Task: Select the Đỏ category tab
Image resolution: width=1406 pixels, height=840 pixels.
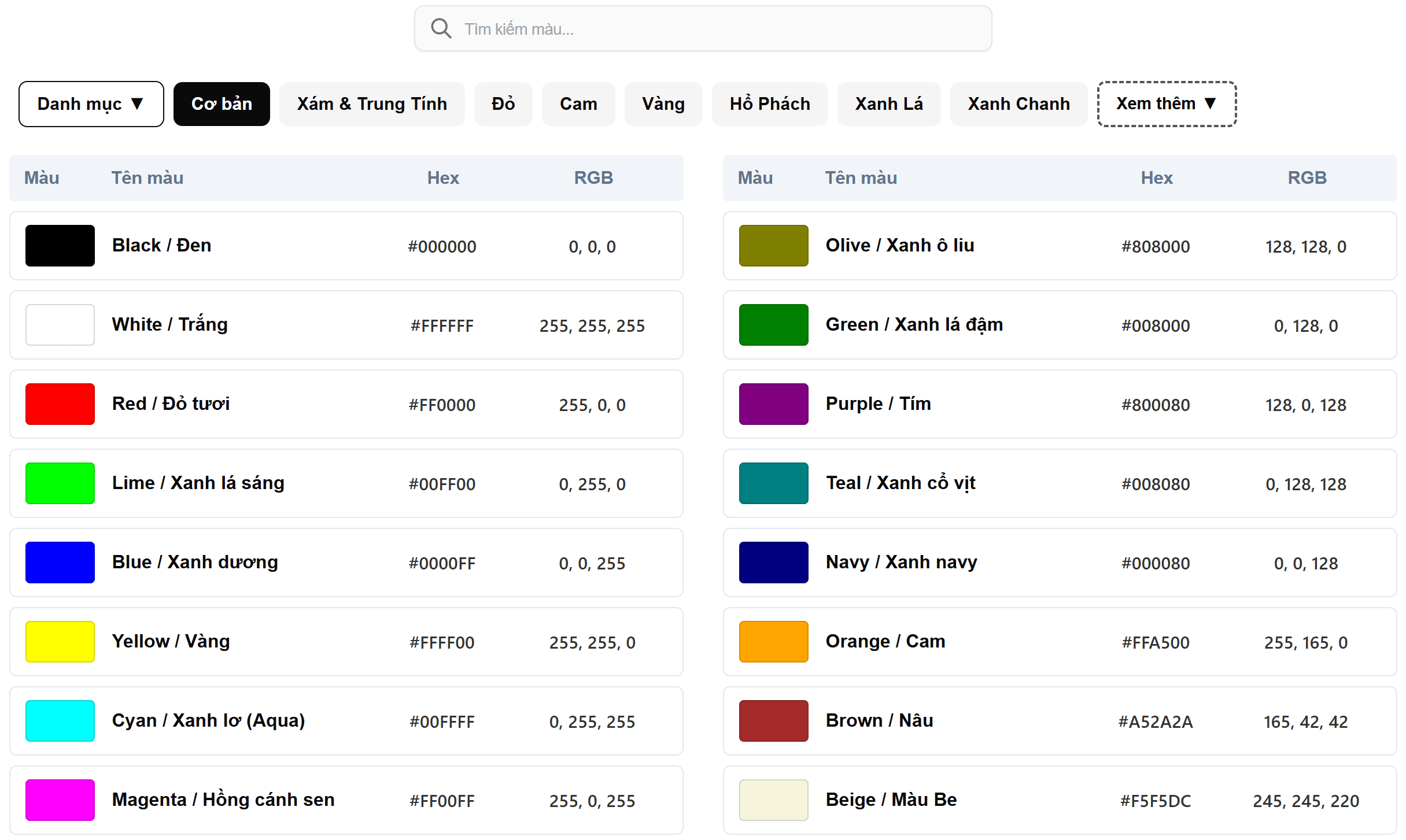Action: coord(503,104)
